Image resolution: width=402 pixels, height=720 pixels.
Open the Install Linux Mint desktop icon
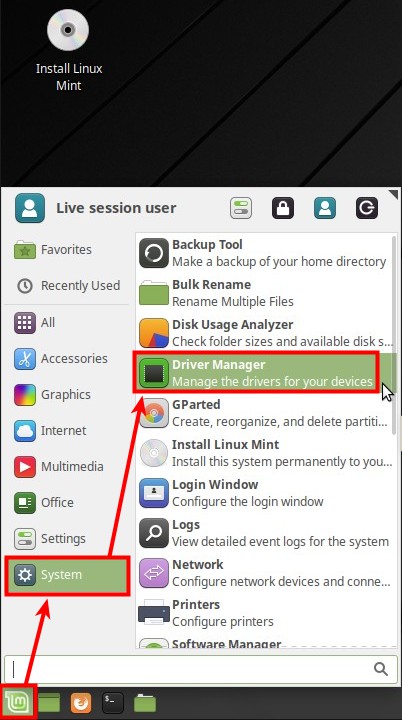coord(68,51)
